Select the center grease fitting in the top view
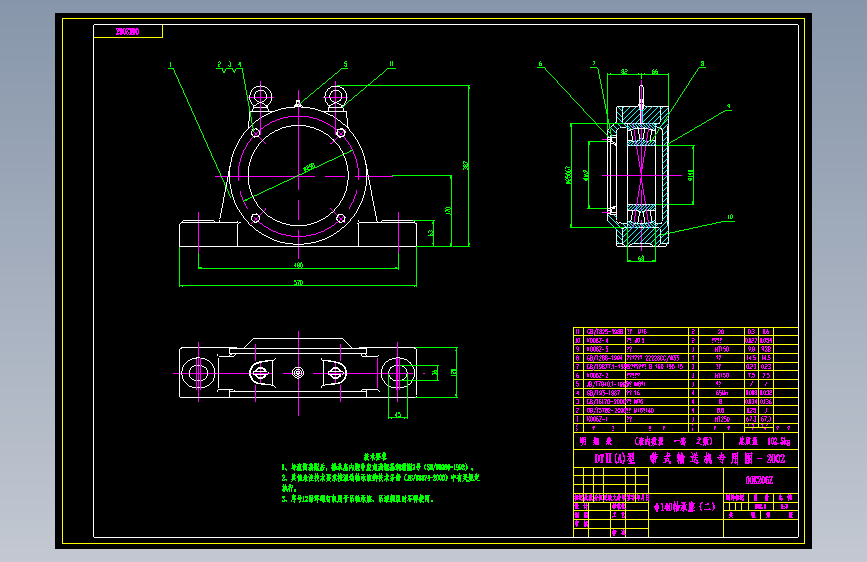The height and width of the screenshot is (562, 867). [298, 373]
